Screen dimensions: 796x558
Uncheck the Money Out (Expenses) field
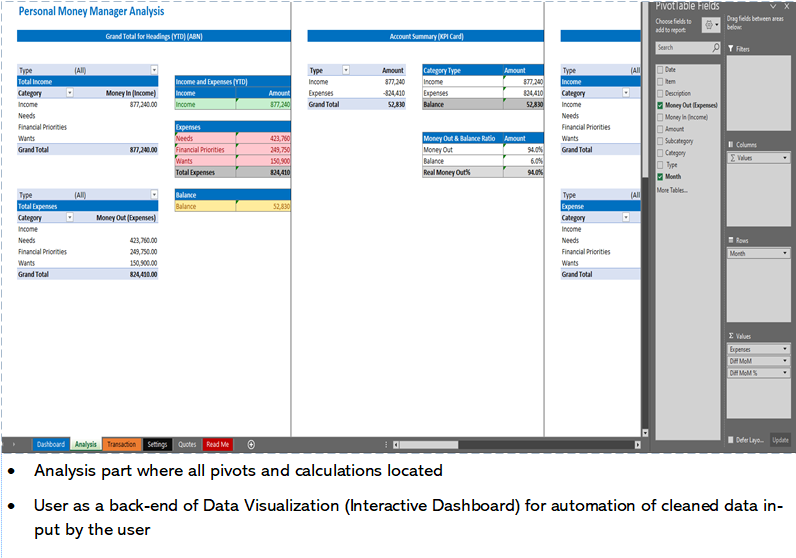click(x=660, y=105)
